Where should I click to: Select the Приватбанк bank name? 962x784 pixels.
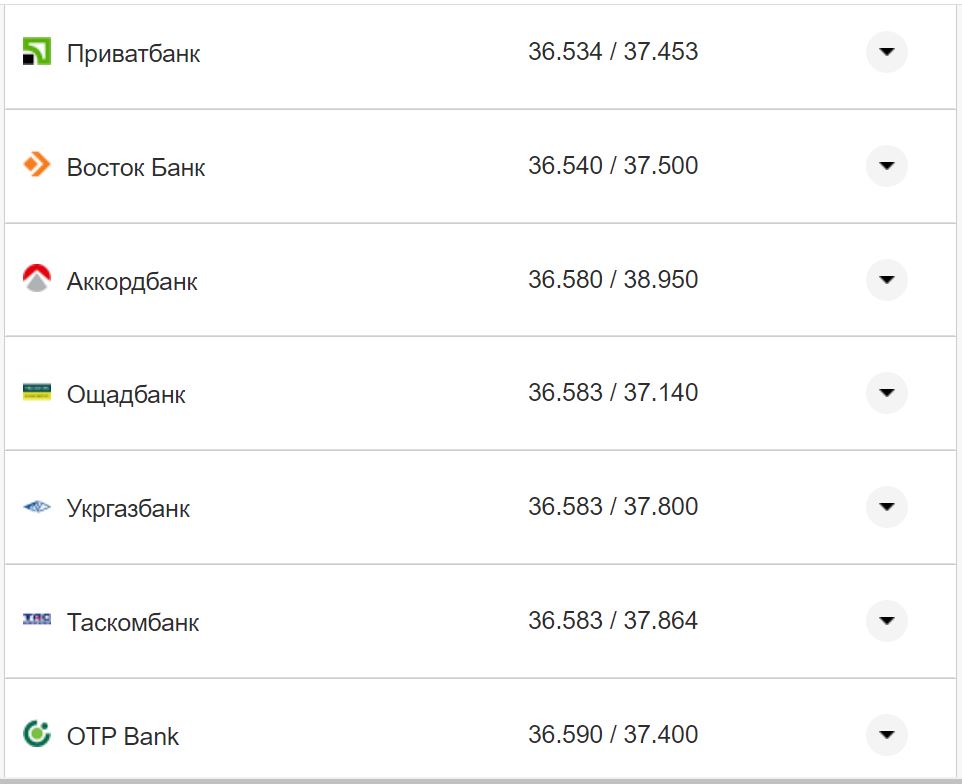coord(133,53)
